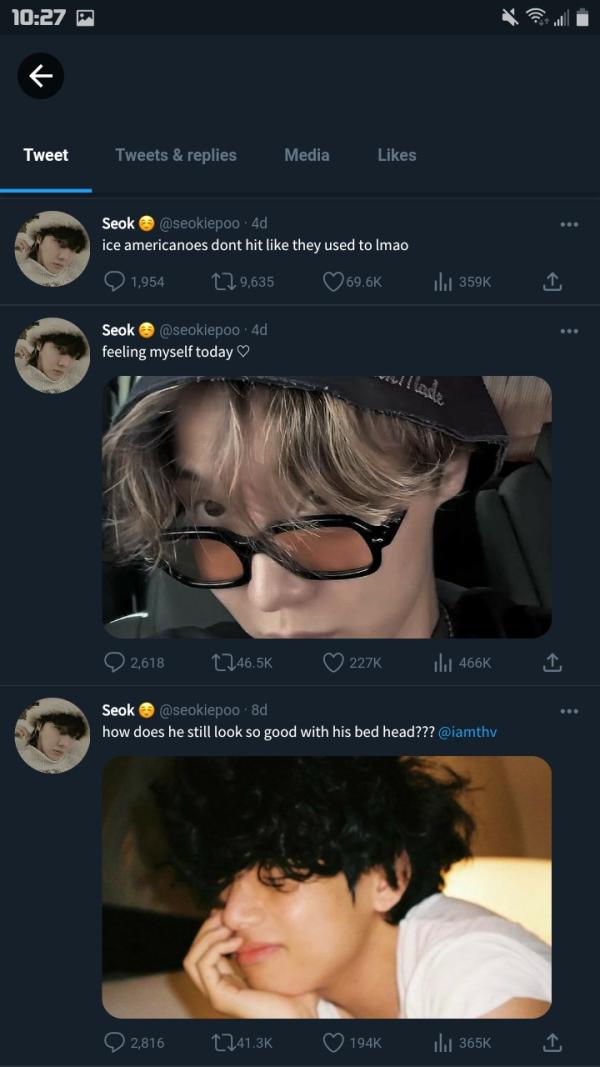Open more options on 'feeling myself today' tweet
The width and height of the screenshot is (600, 1067).
569,331
